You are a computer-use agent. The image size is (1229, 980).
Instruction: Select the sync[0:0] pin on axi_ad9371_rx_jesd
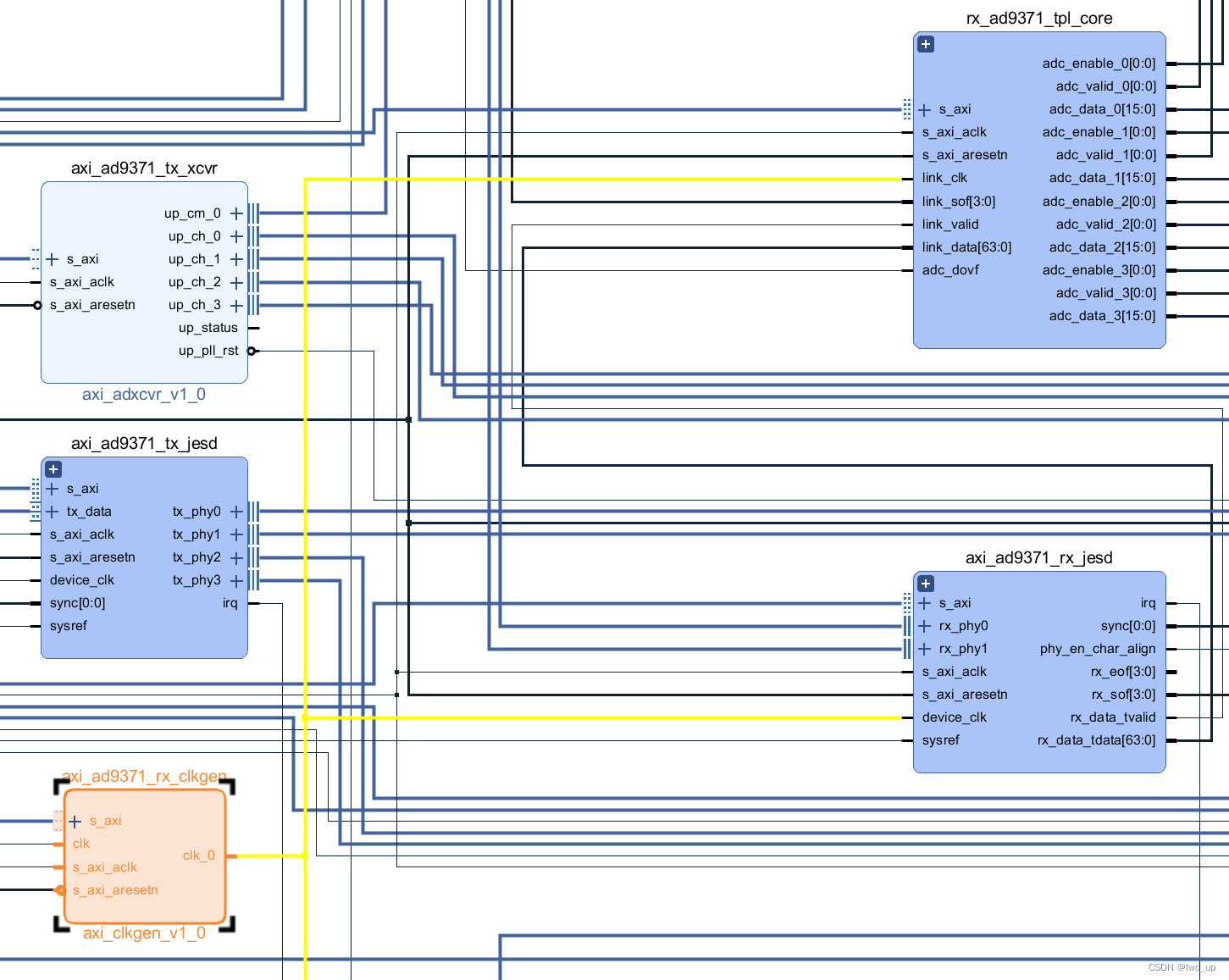tap(1128, 626)
